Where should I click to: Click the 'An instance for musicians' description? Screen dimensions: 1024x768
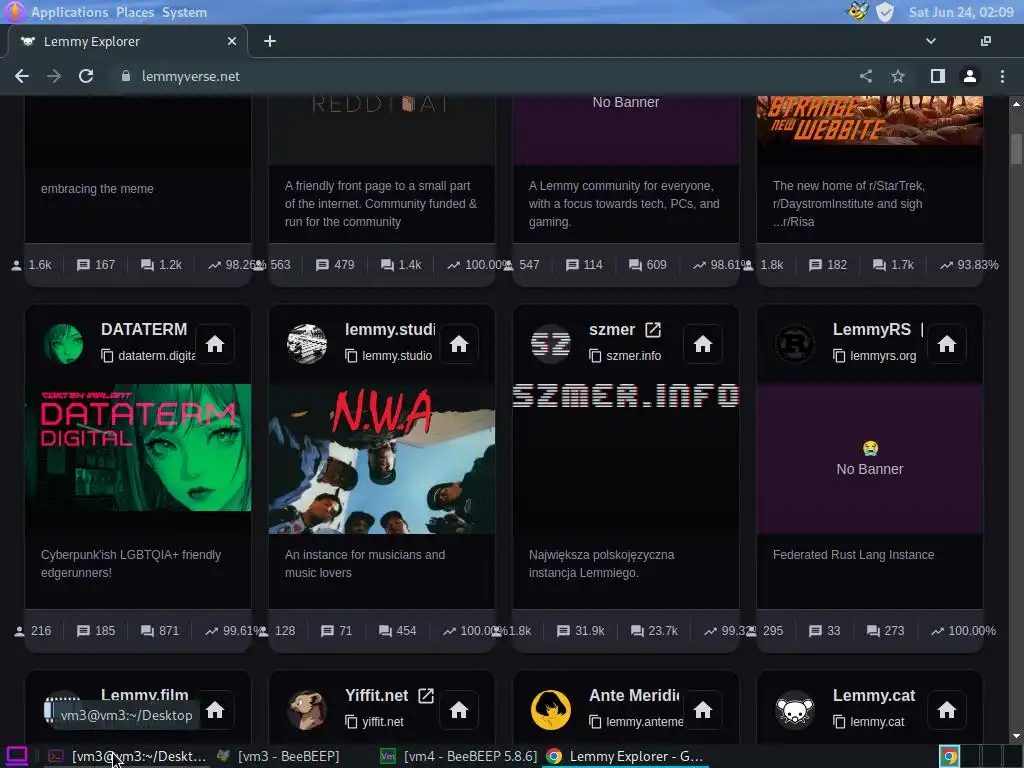pyautogui.click(x=365, y=564)
